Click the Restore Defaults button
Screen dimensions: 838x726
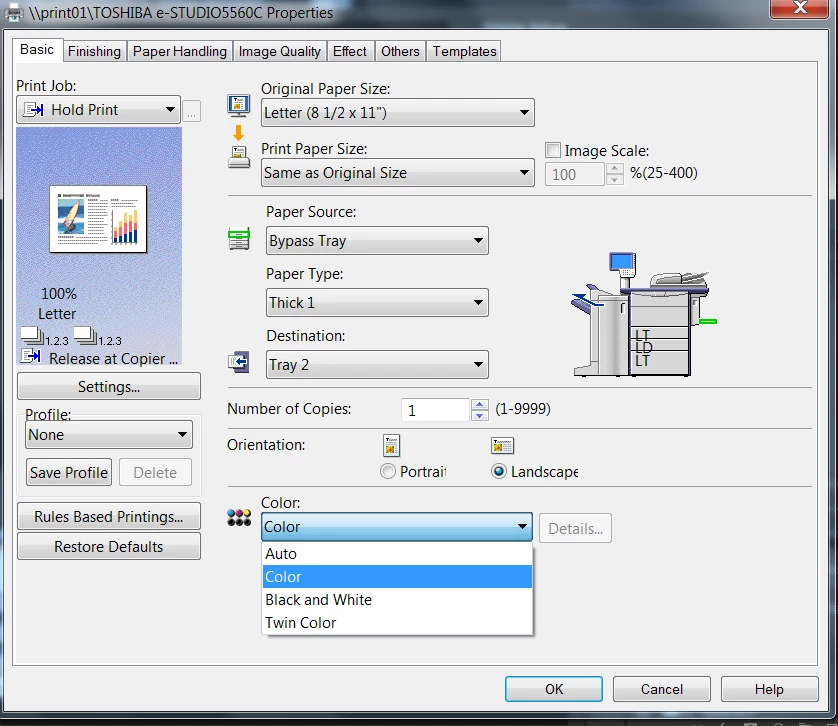coord(108,546)
